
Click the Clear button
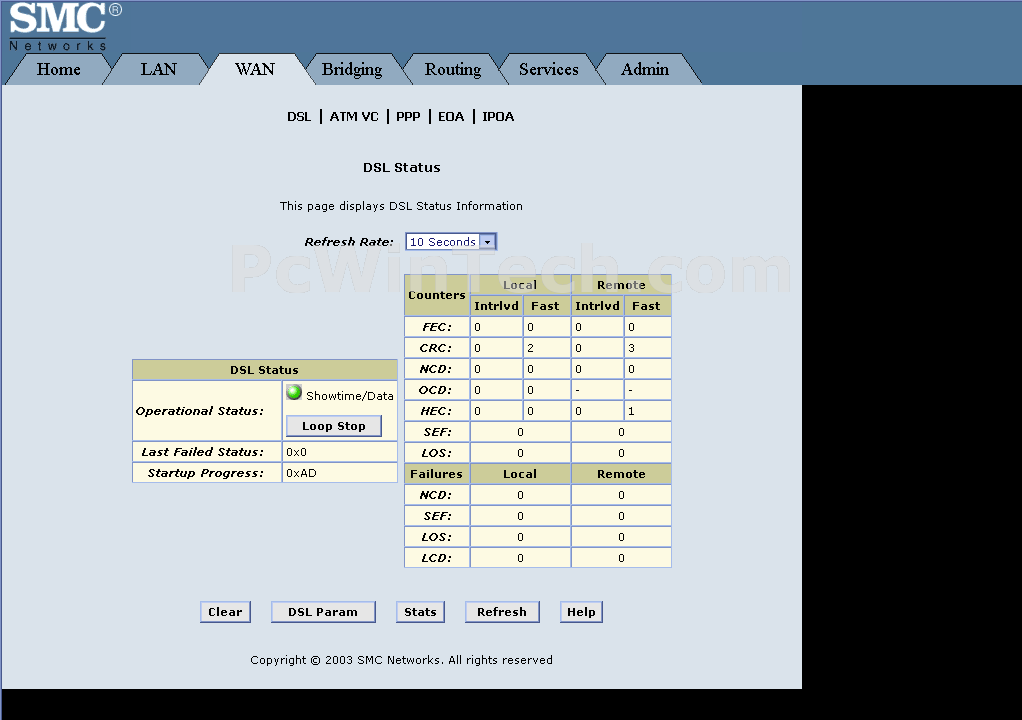(x=225, y=612)
